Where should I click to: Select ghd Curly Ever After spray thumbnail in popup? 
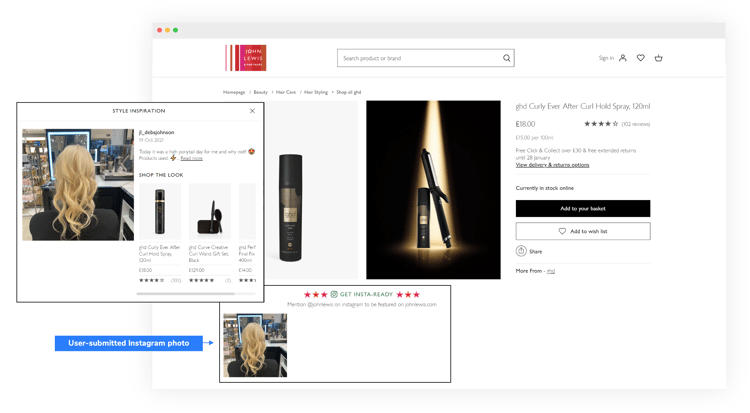(160, 211)
